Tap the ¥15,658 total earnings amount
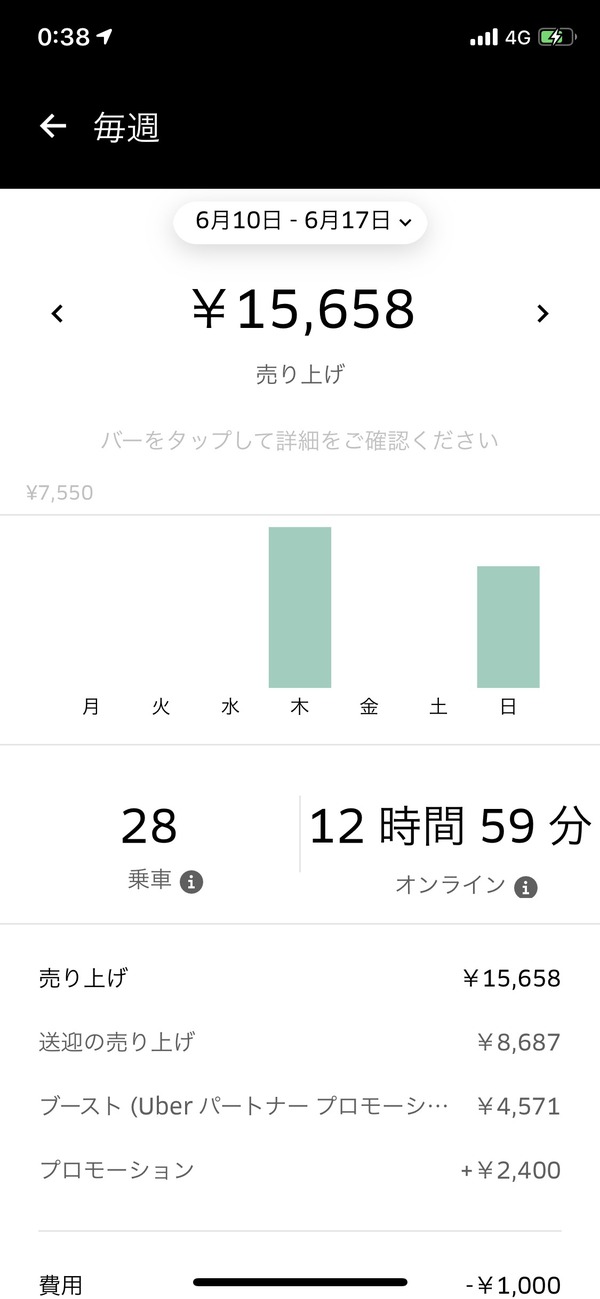 302,310
